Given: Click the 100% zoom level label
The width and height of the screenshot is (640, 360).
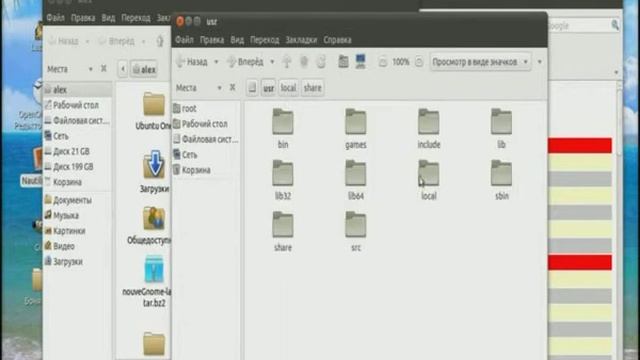Looking at the screenshot, I should point(400,62).
